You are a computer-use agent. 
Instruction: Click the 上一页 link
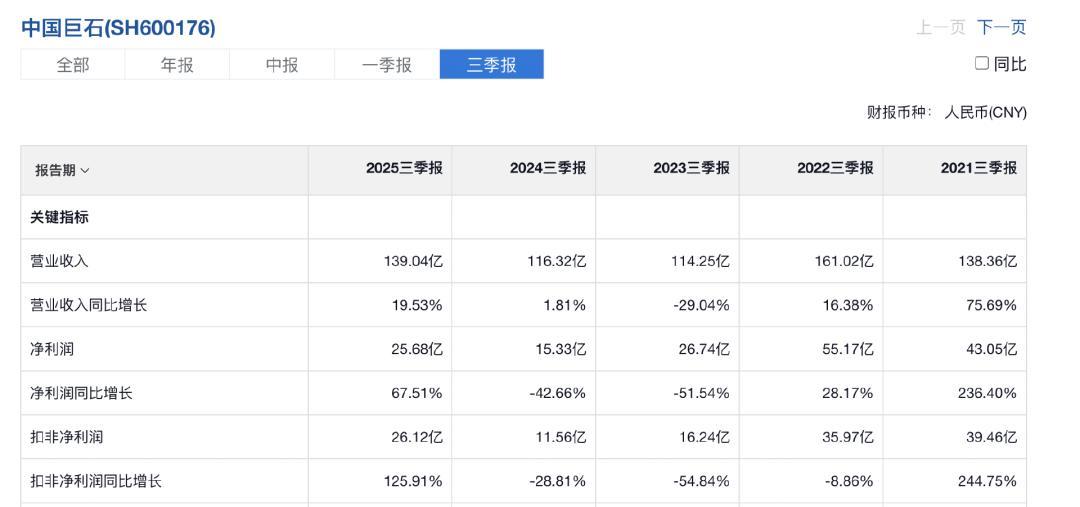[941, 28]
